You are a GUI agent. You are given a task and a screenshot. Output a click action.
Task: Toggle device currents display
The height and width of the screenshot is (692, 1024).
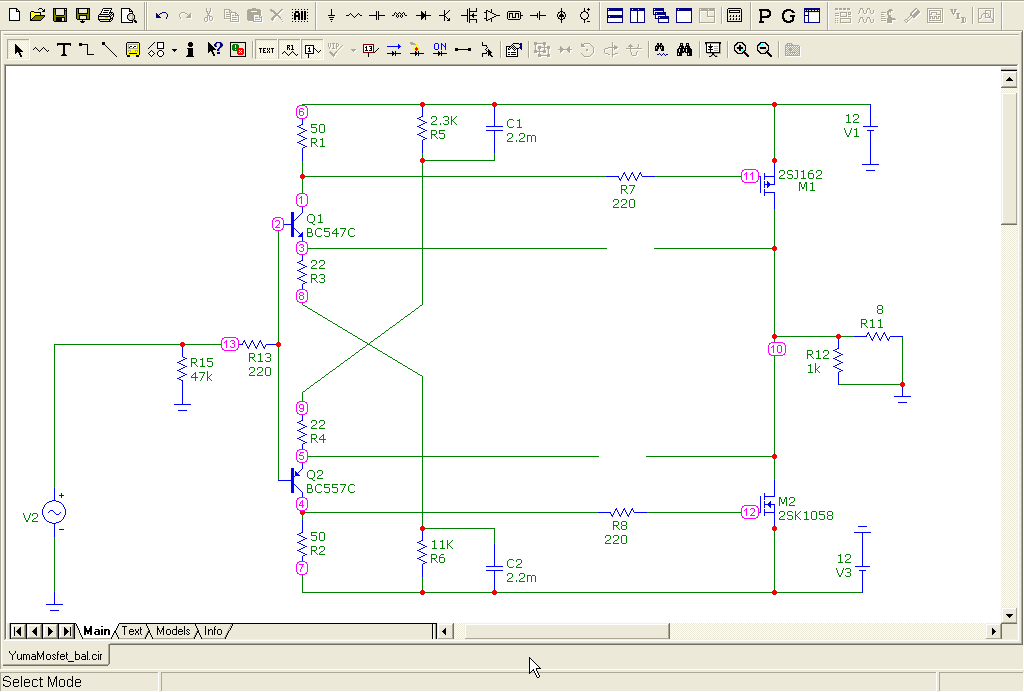[x=394, y=50]
